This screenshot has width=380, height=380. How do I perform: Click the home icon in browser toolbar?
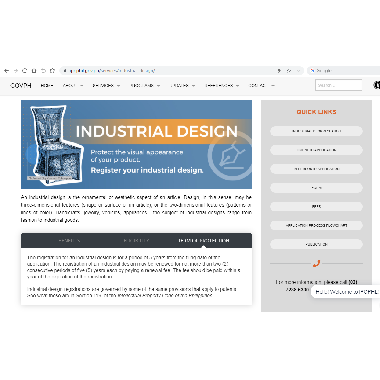tap(52, 71)
